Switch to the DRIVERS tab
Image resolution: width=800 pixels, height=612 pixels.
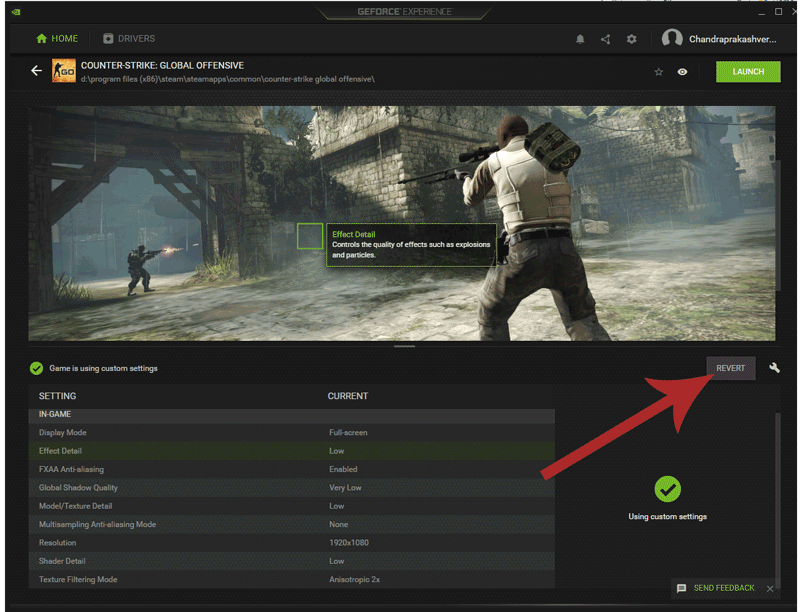pos(129,39)
